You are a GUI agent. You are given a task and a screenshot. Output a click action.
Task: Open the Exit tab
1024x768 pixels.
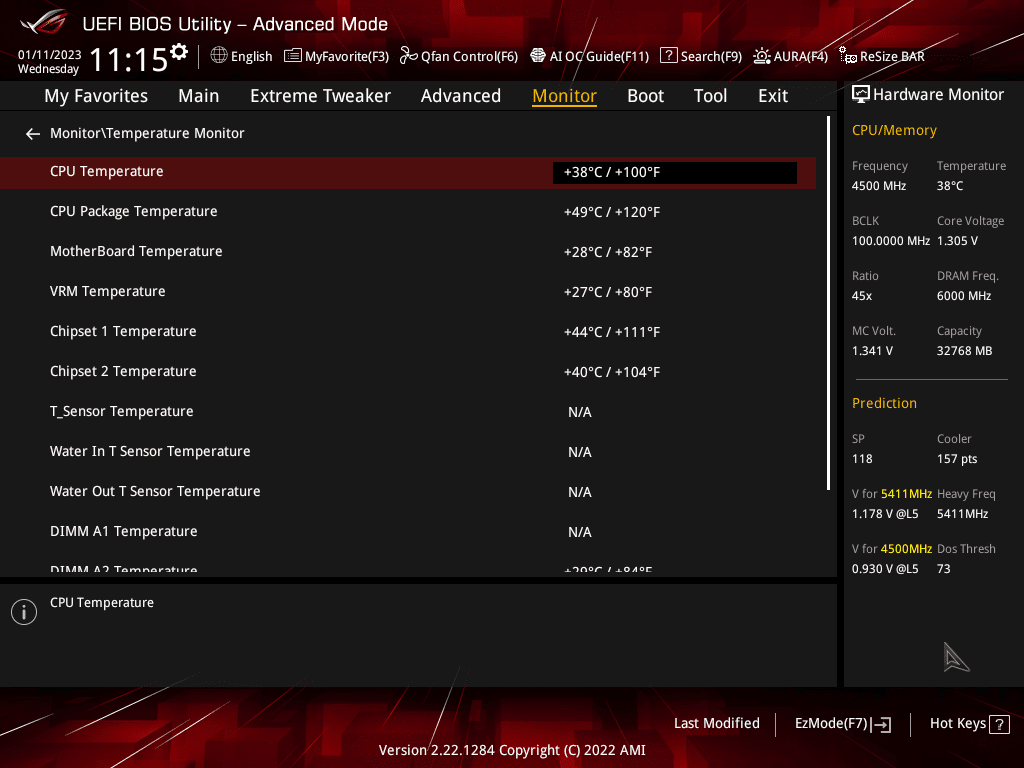[x=773, y=96]
